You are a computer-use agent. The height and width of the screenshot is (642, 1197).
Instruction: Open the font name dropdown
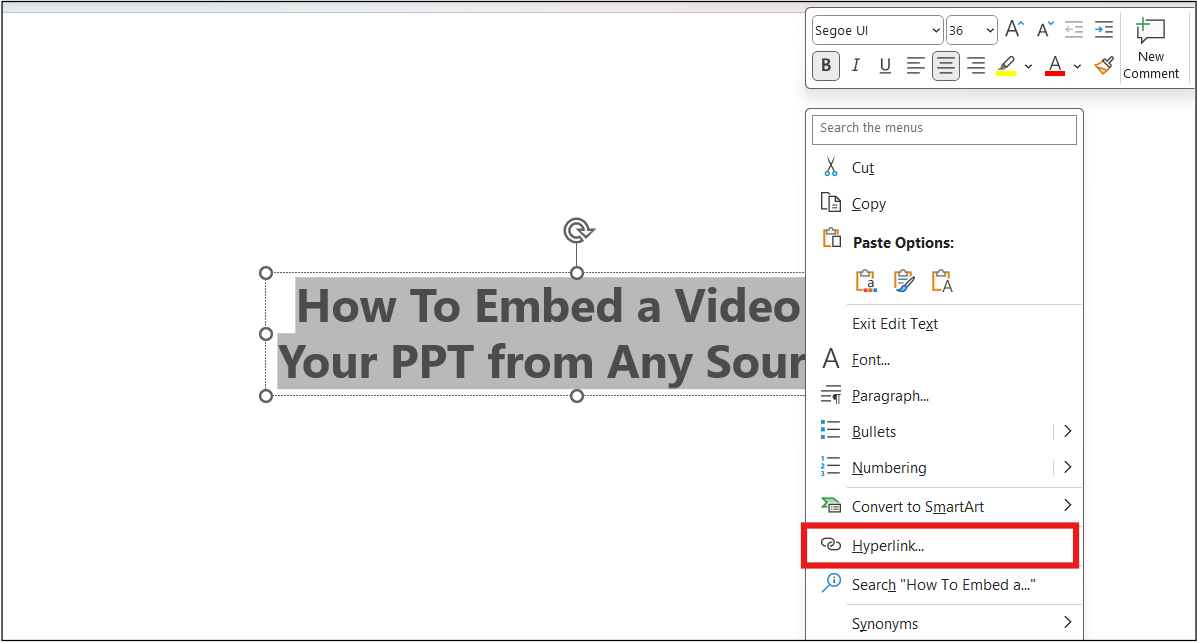[x=936, y=29]
